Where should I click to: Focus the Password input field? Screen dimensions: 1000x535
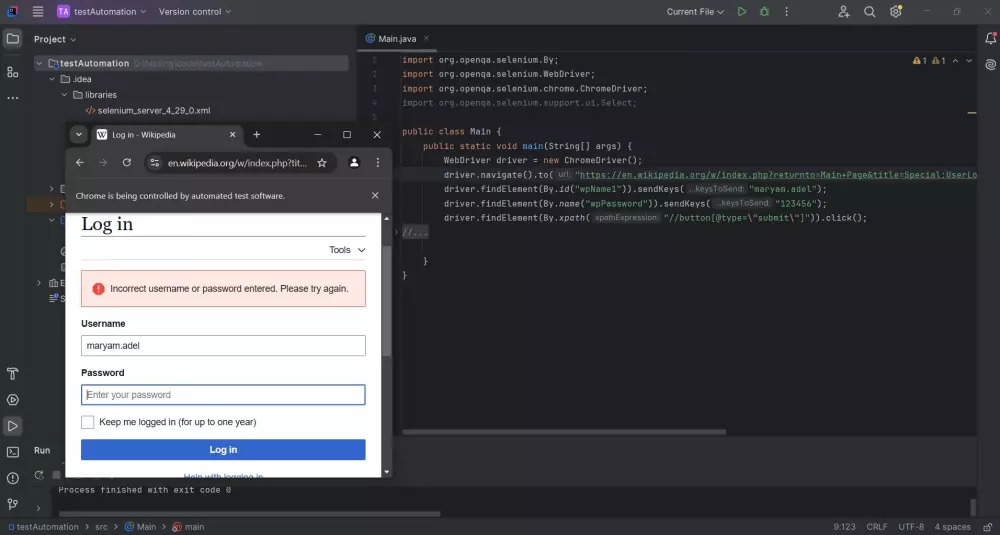coord(223,395)
